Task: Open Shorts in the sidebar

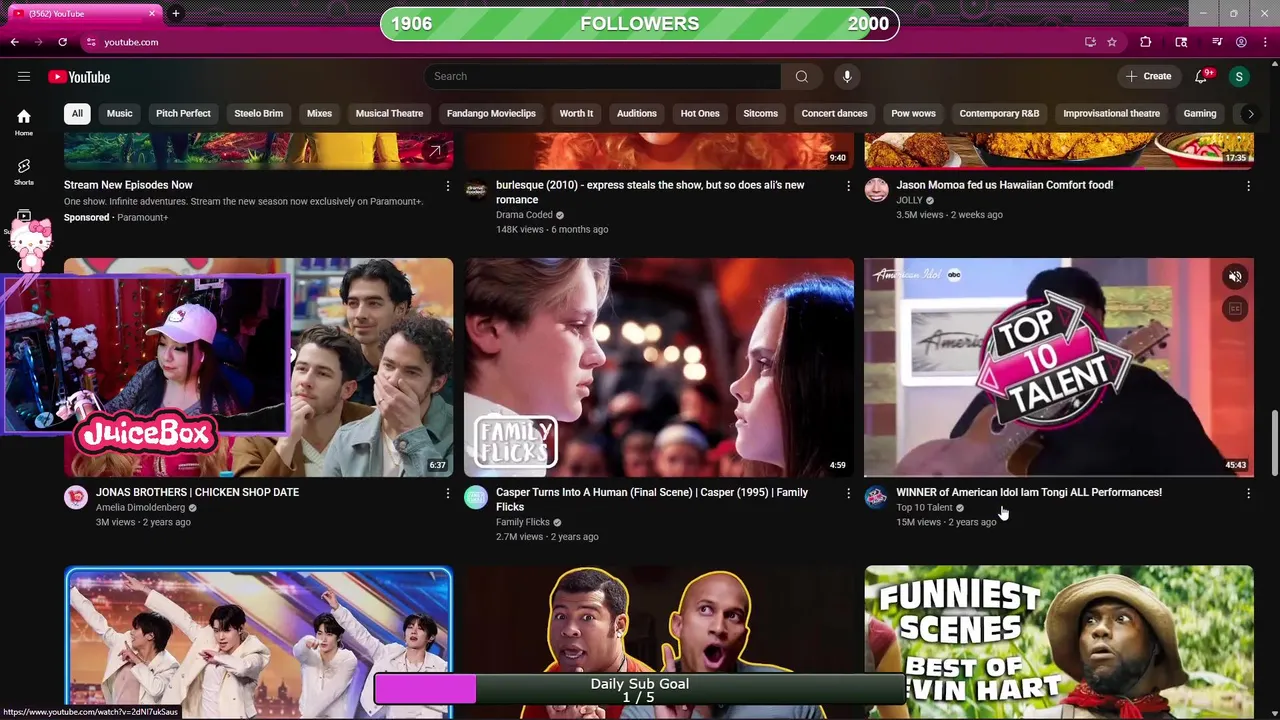Action: [x=24, y=171]
